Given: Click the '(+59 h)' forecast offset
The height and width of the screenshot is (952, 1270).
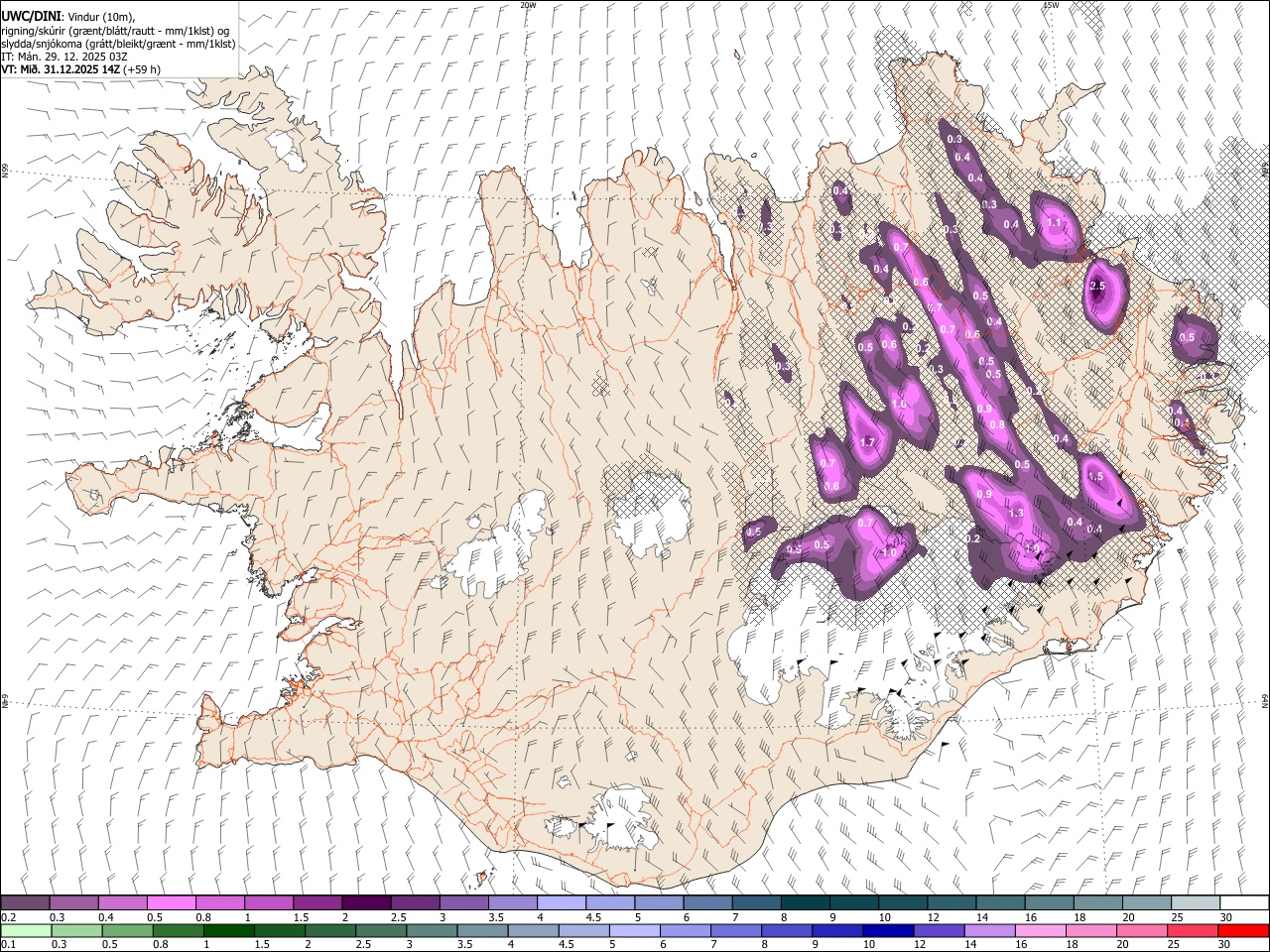Looking at the screenshot, I should click(x=142, y=69).
